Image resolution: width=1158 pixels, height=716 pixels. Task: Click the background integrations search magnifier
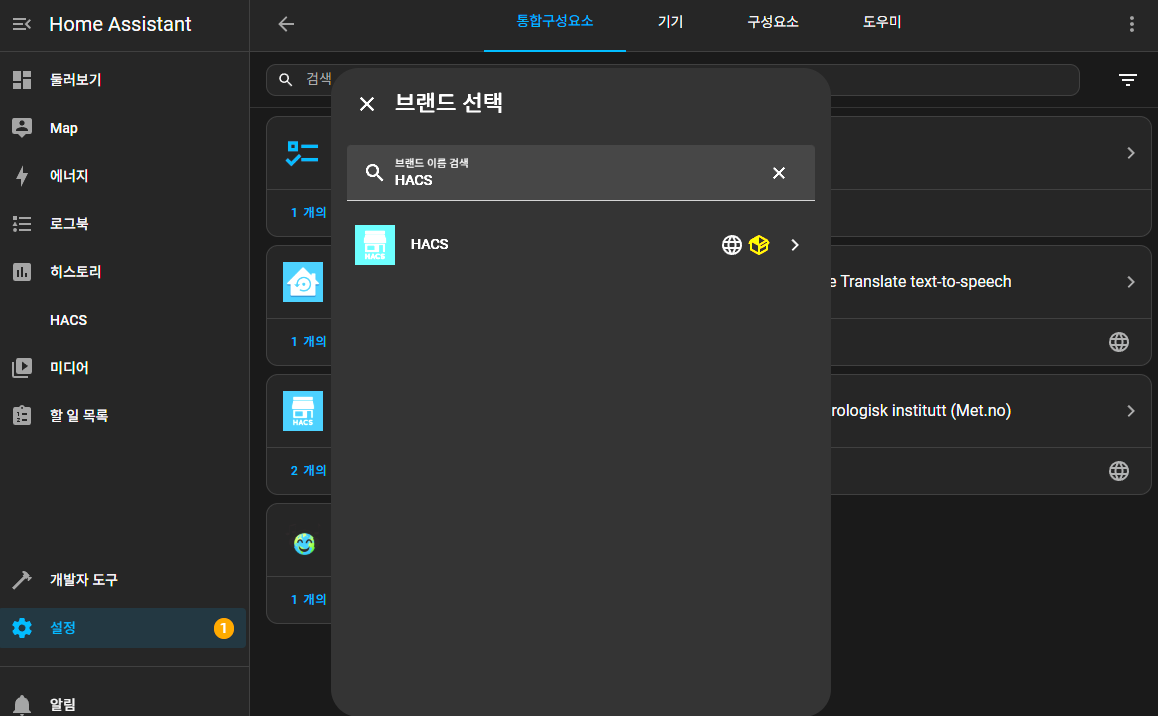(x=286, y=79)
